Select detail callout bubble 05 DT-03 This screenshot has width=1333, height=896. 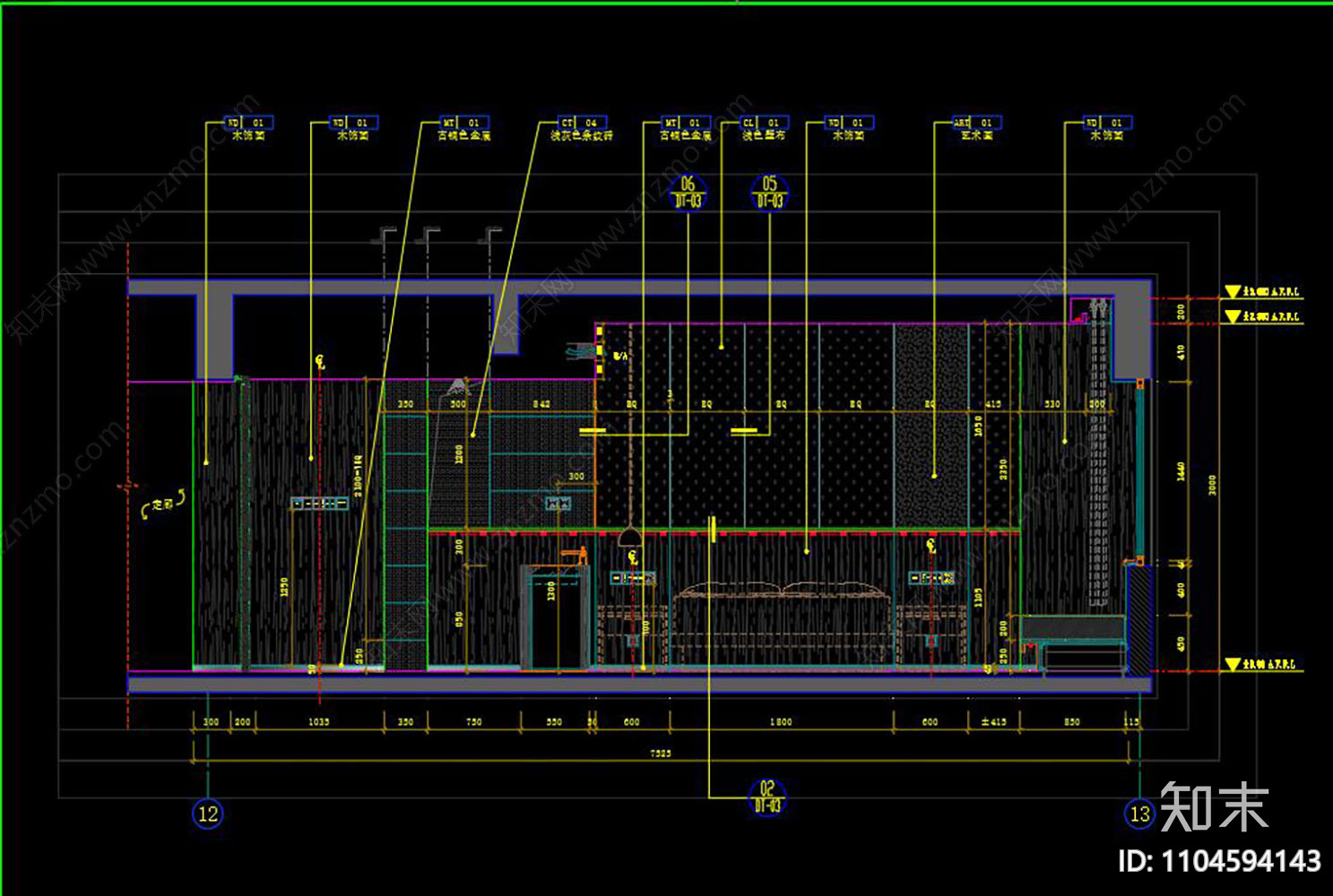tap(769, 193)
